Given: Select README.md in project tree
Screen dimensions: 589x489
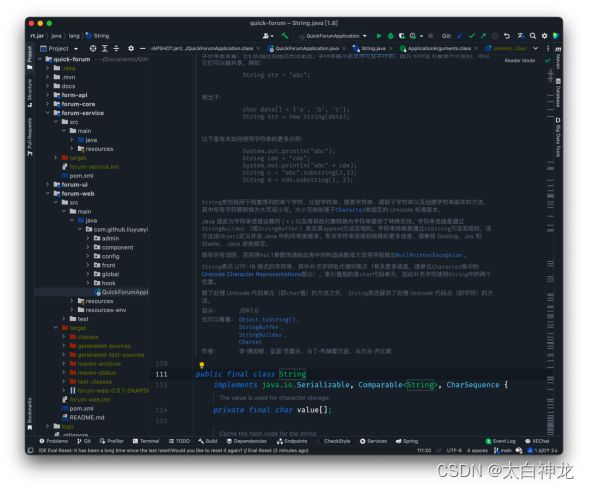Looking at the screenshot, I should pos(83,417).
